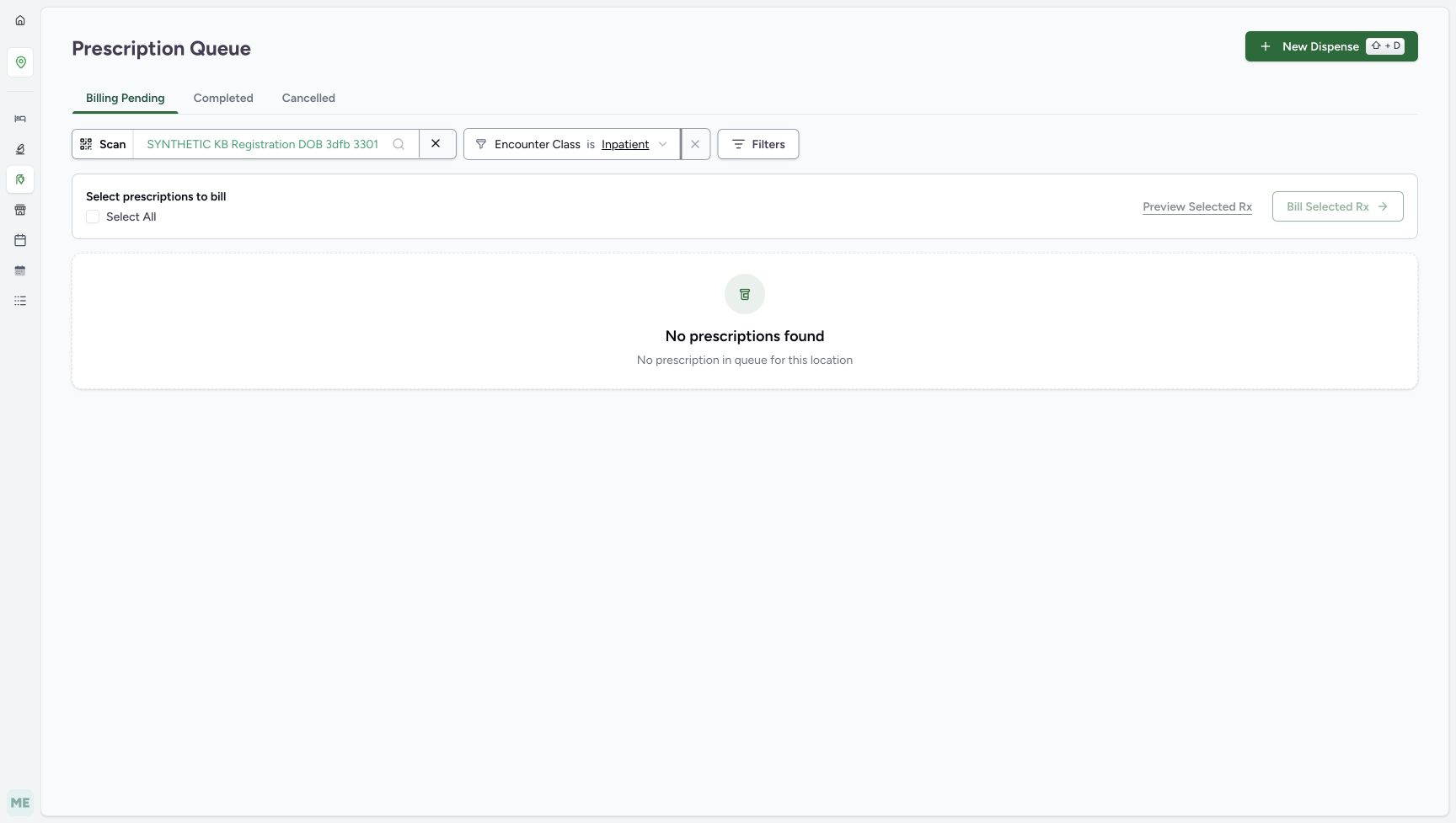
Task: Click the ME user avatar
Action: [20, 803]
